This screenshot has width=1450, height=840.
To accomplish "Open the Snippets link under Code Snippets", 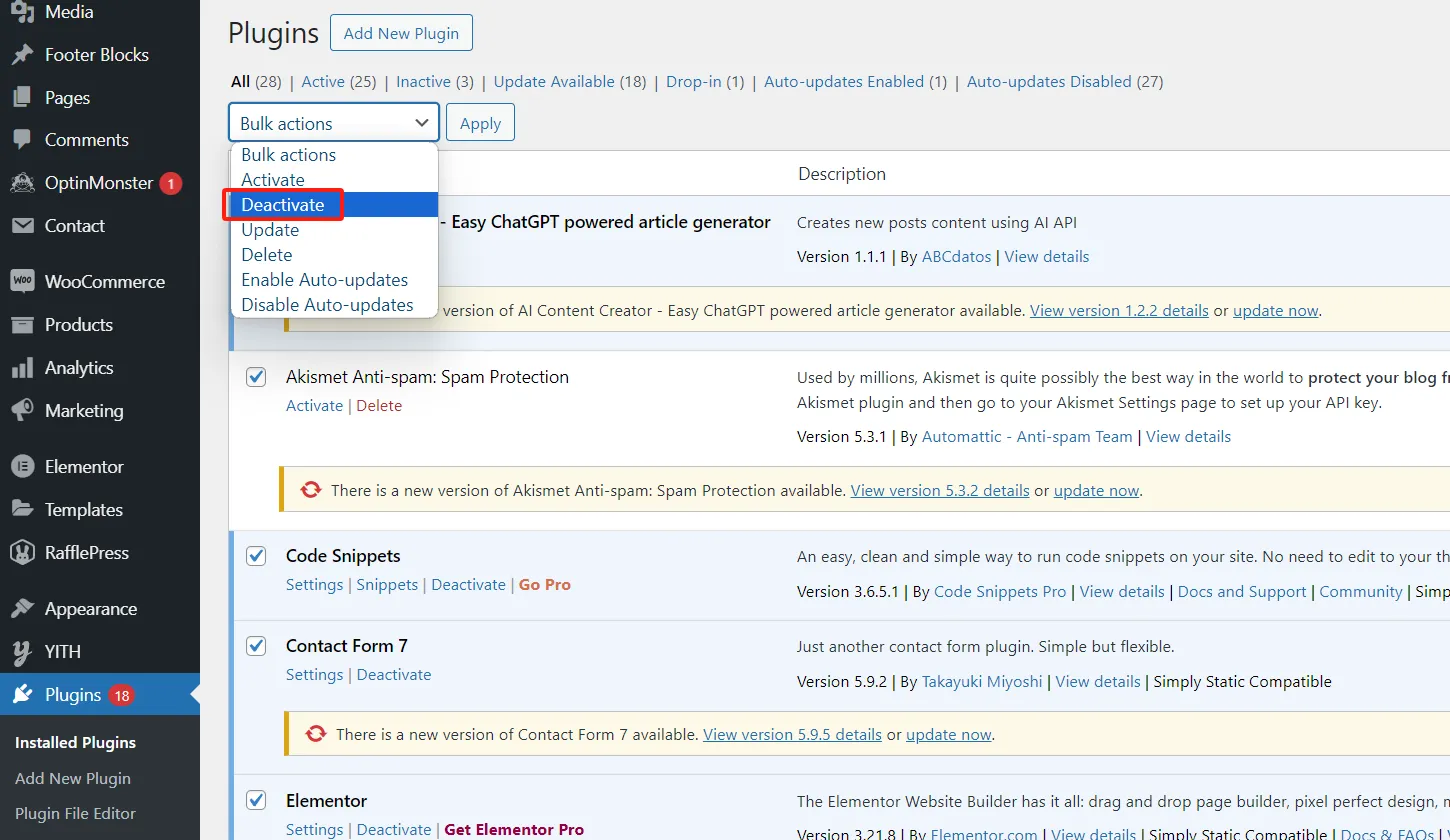I will 387,585.
